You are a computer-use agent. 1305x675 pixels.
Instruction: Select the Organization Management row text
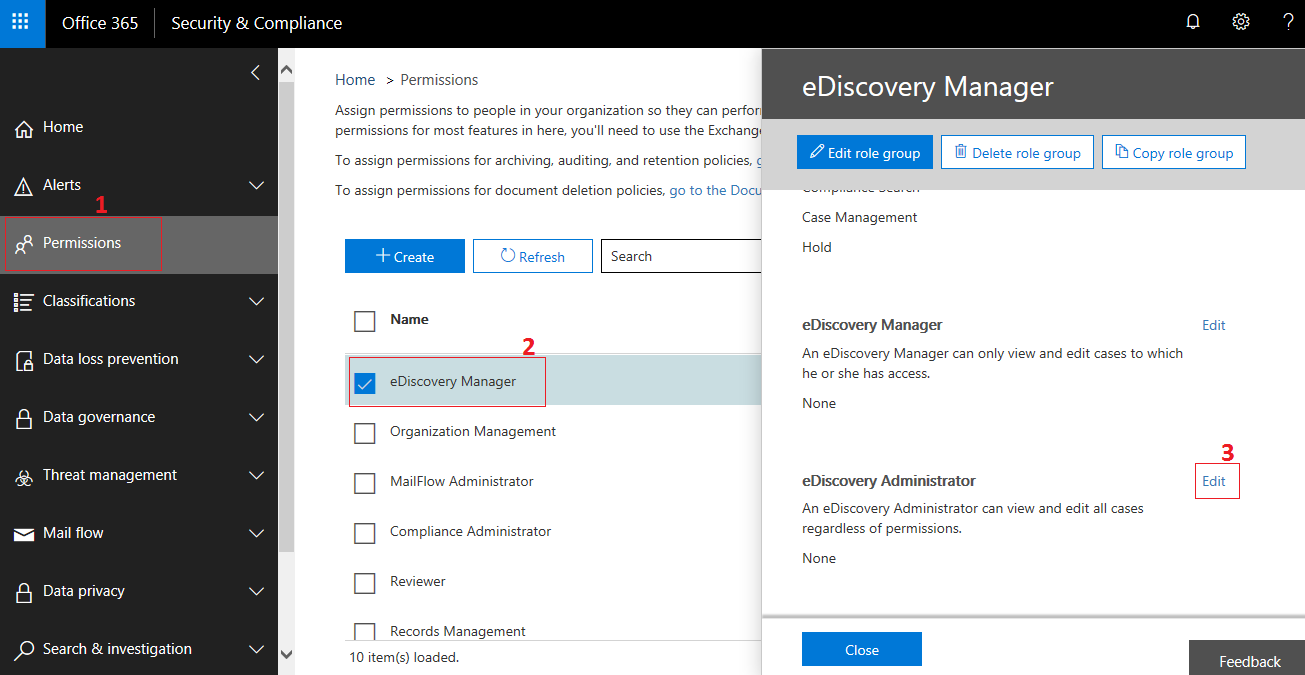click(473, 431)
